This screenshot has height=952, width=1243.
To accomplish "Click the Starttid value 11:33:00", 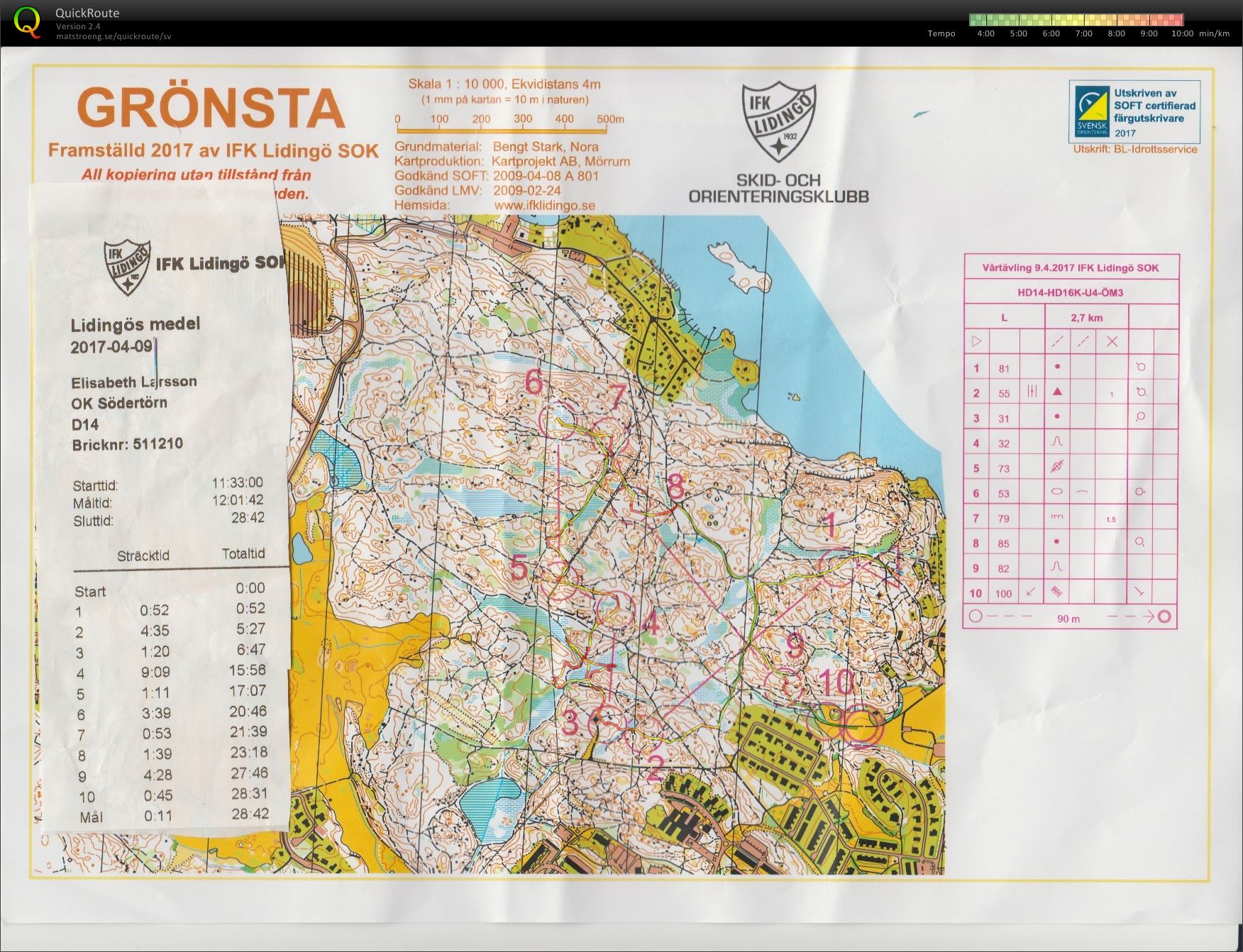I will tap(238, 483).
